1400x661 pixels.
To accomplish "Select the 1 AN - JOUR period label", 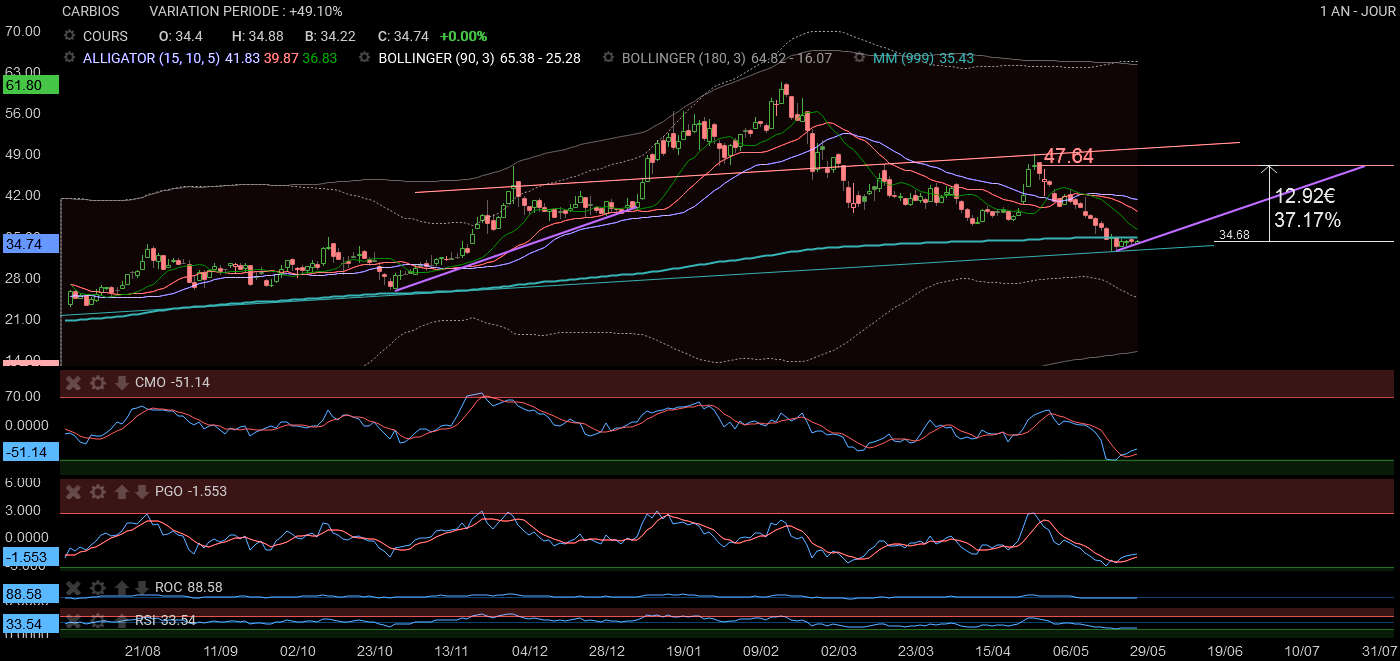I will [x=1356, y=11].
